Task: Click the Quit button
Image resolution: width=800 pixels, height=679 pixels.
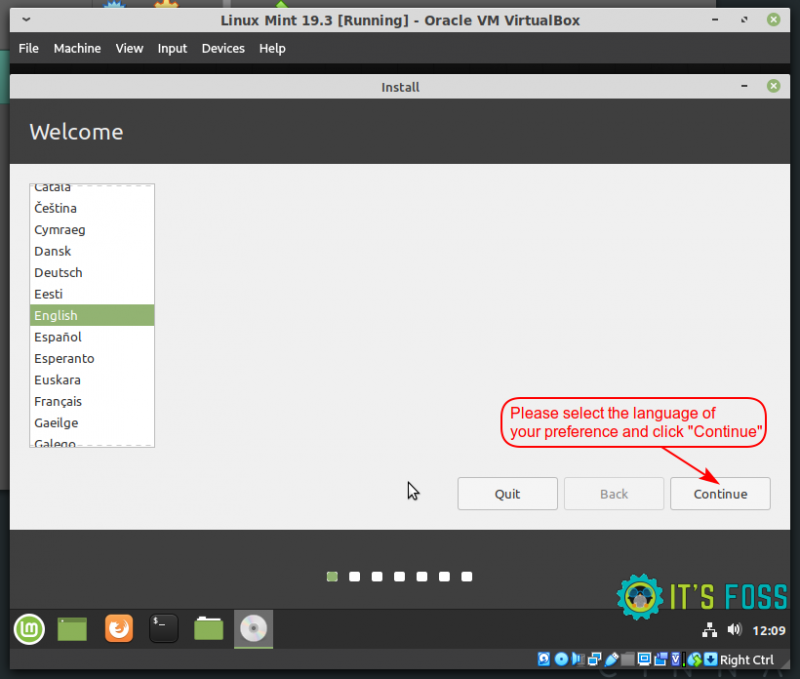Action: pyautogui.click(x=507, y=493)
